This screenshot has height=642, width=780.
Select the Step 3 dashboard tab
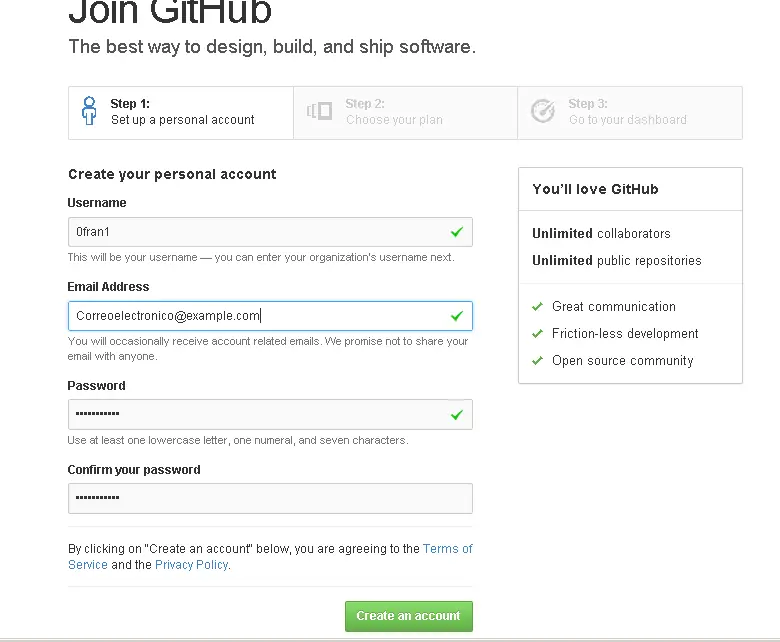pos(630,113)
